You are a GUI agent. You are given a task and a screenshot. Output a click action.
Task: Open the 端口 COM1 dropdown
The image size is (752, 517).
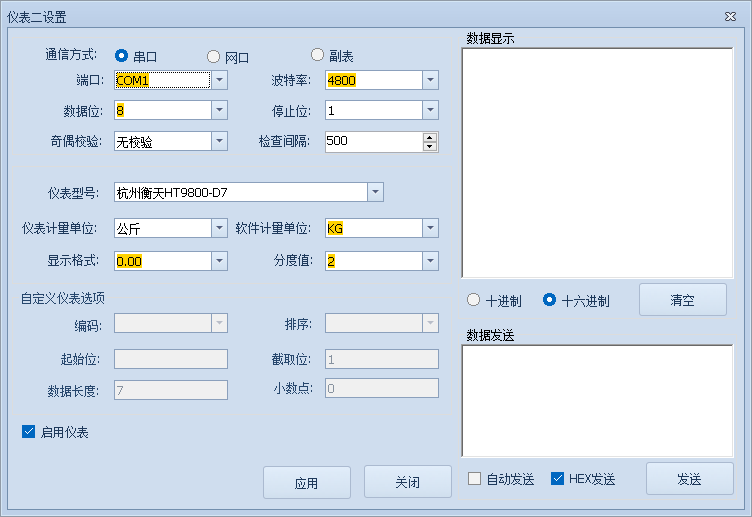[x=219, y=80]
